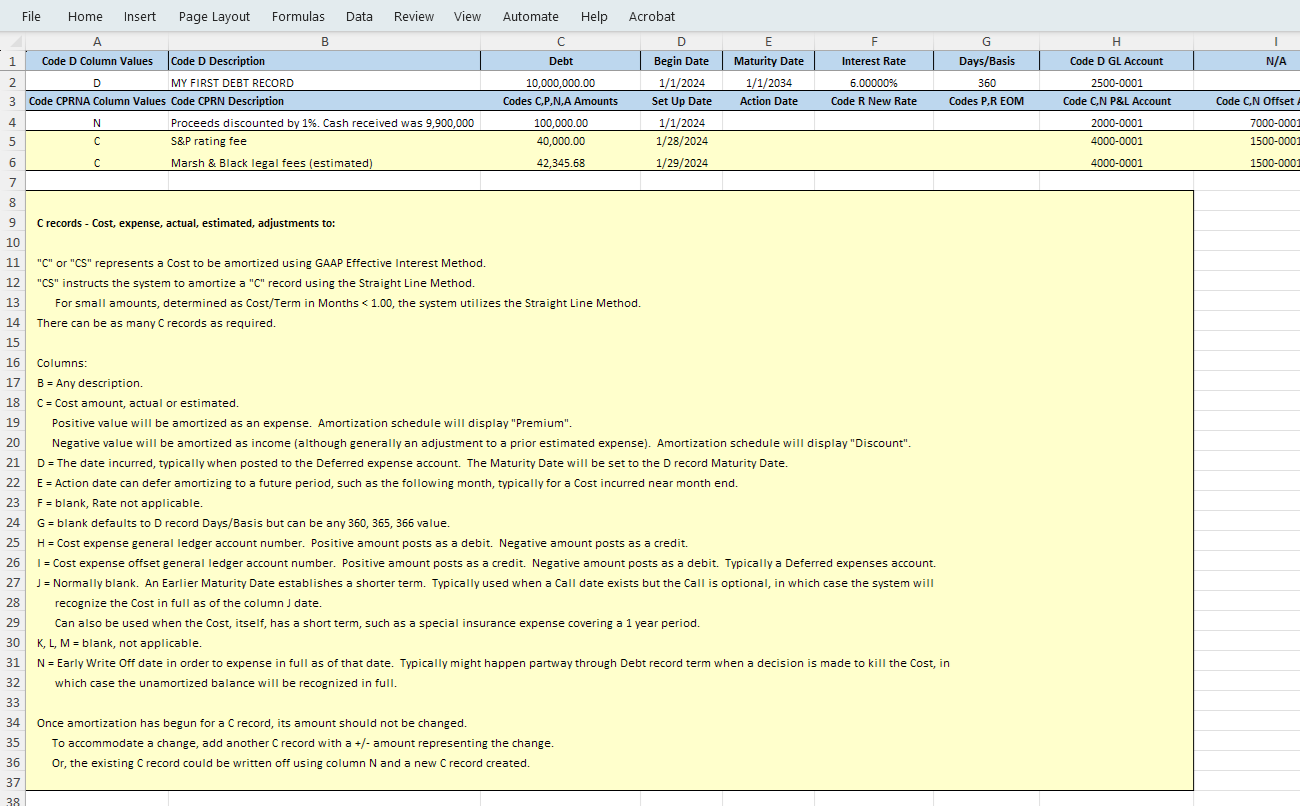Click 'Code CPRNA Column Values' cell
Screen dimensions: 1300x806
[97, 101]
